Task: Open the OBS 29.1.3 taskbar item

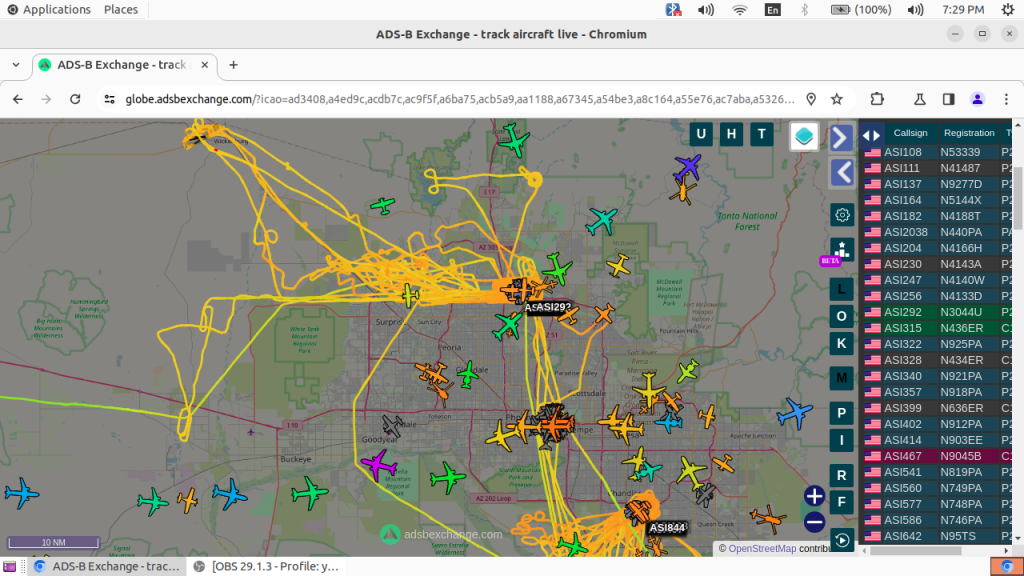Action: pos(266,566)
